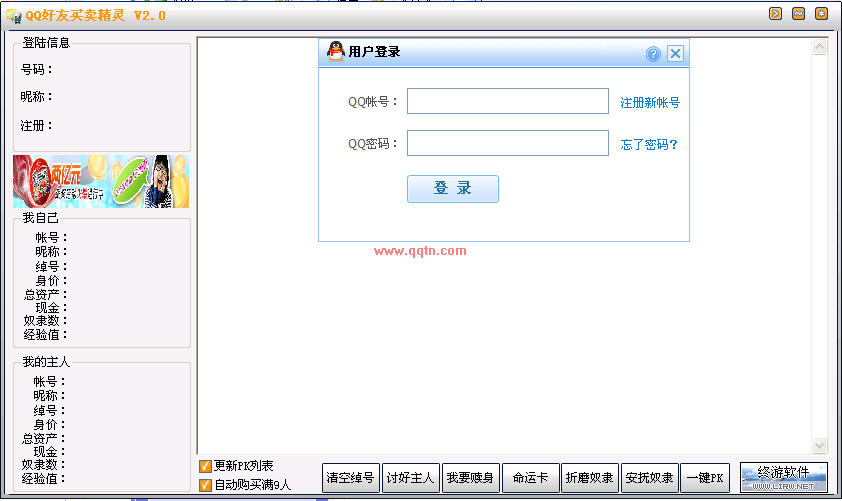Click the advertisement banner image in the left panel
The height and width of the screenshot is (501, 842).
click(101, 181)
